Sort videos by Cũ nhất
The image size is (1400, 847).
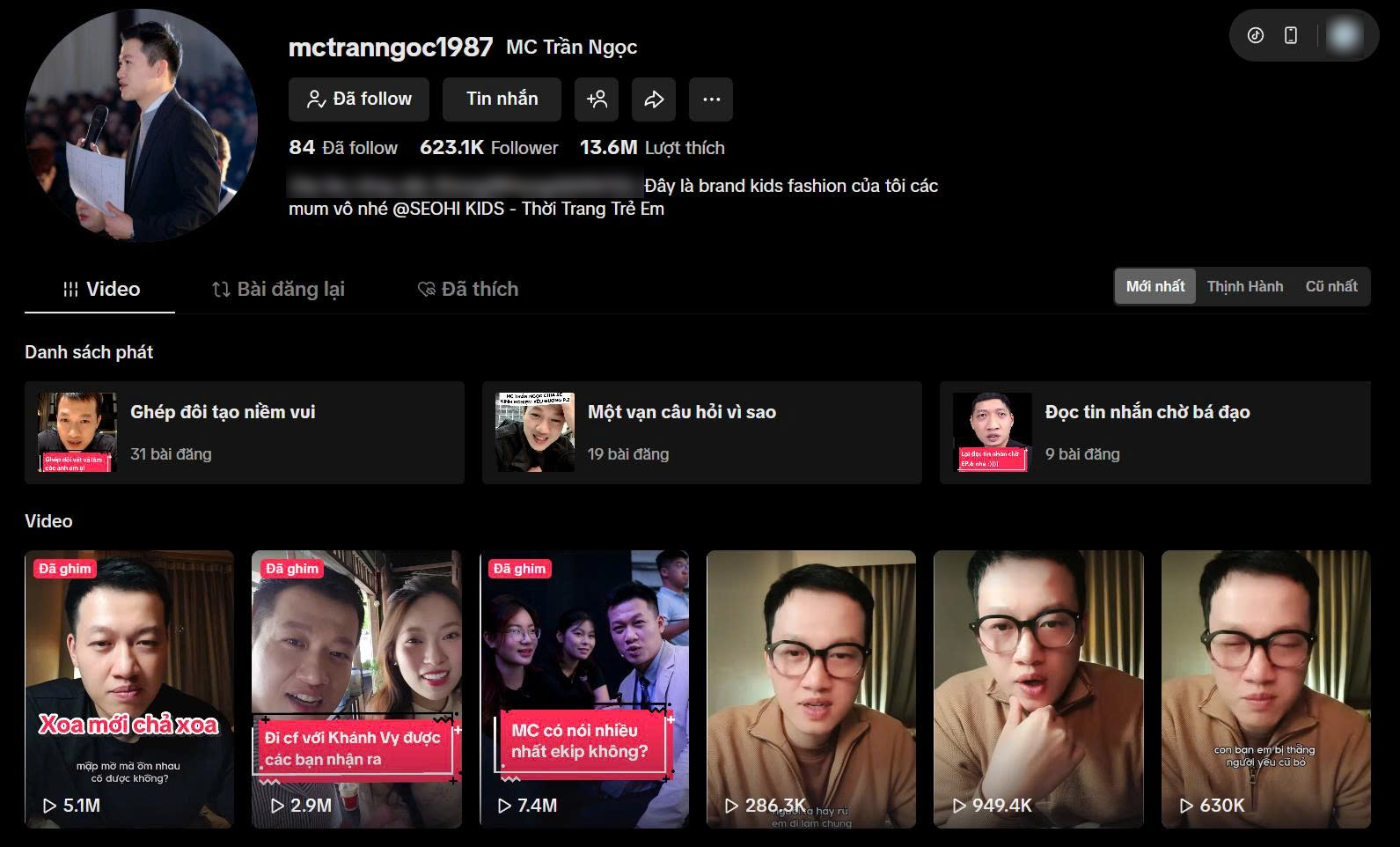(1330, 287)
